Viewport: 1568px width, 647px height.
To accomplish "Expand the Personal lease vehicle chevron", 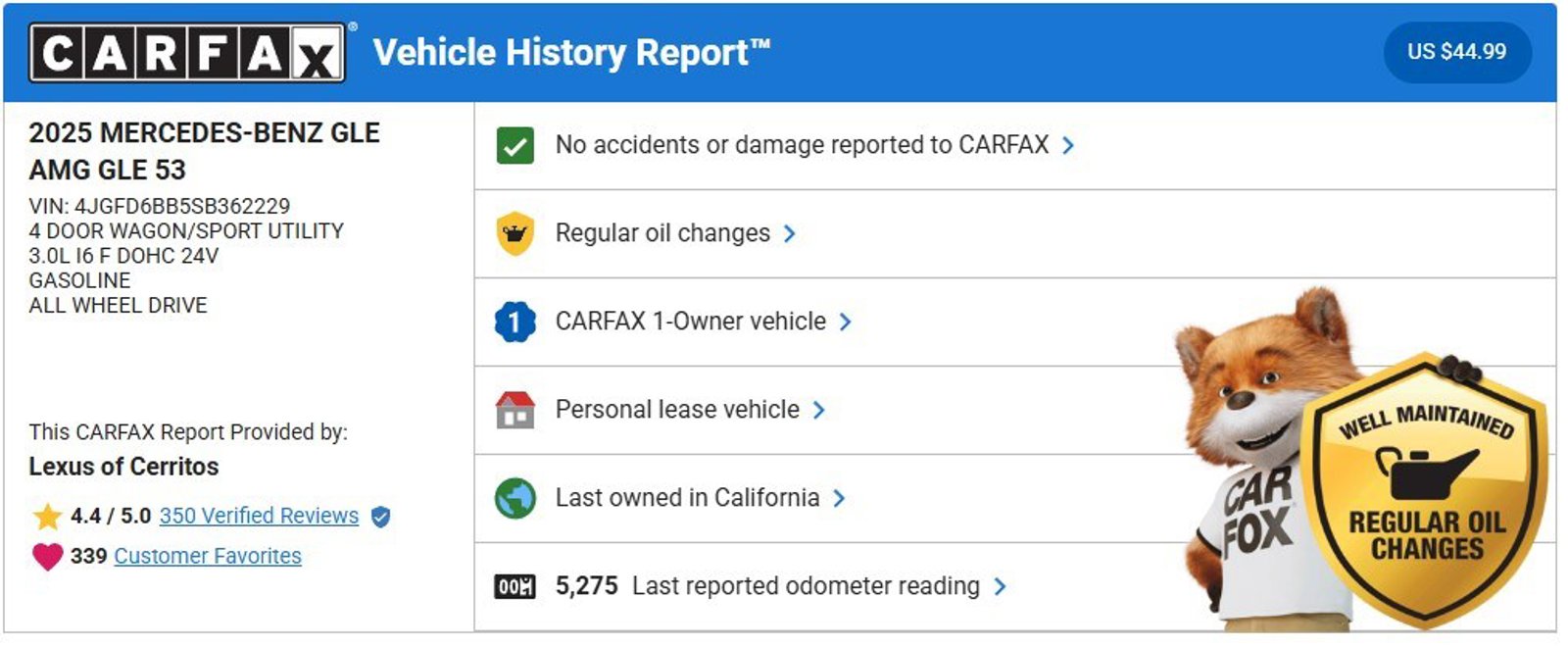I will point(819,410).
